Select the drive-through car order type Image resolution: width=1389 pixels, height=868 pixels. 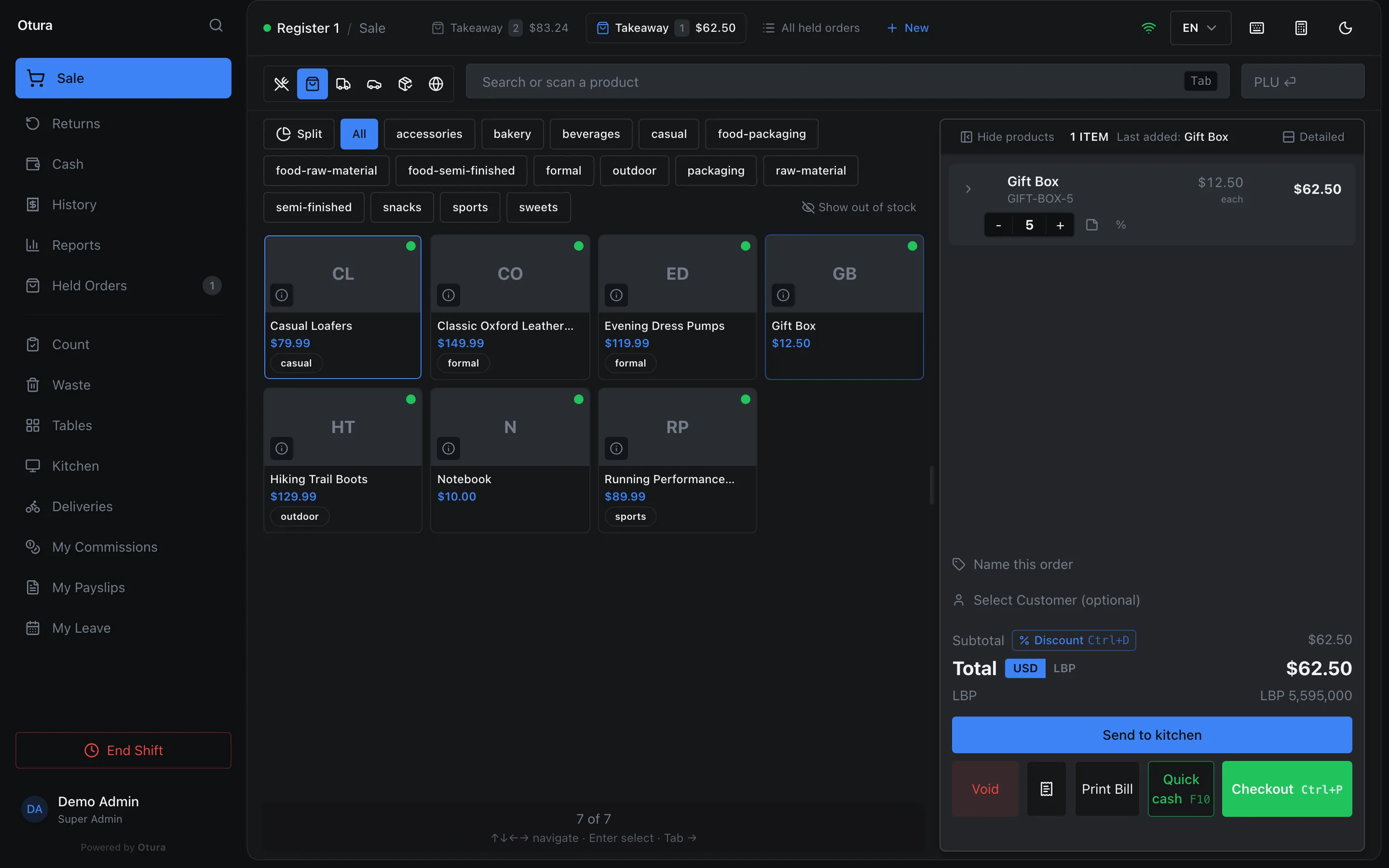pos(374,84)
